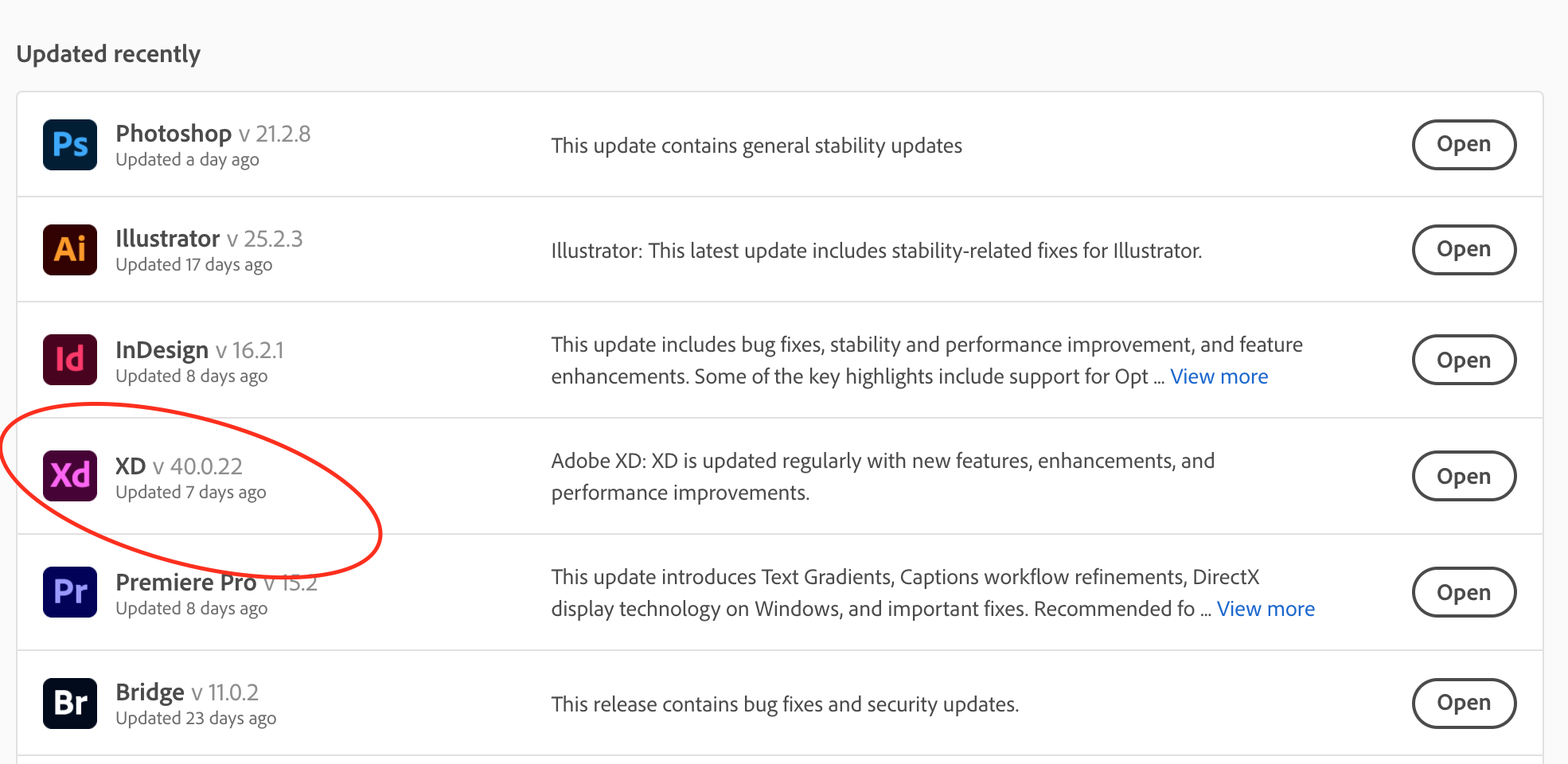Image resolution: width=1568 pixels, height=764 pixels.
Task: Select the Photoshop v 21.2.8 title
Action: pyautogui.click(x=213, y=134)
